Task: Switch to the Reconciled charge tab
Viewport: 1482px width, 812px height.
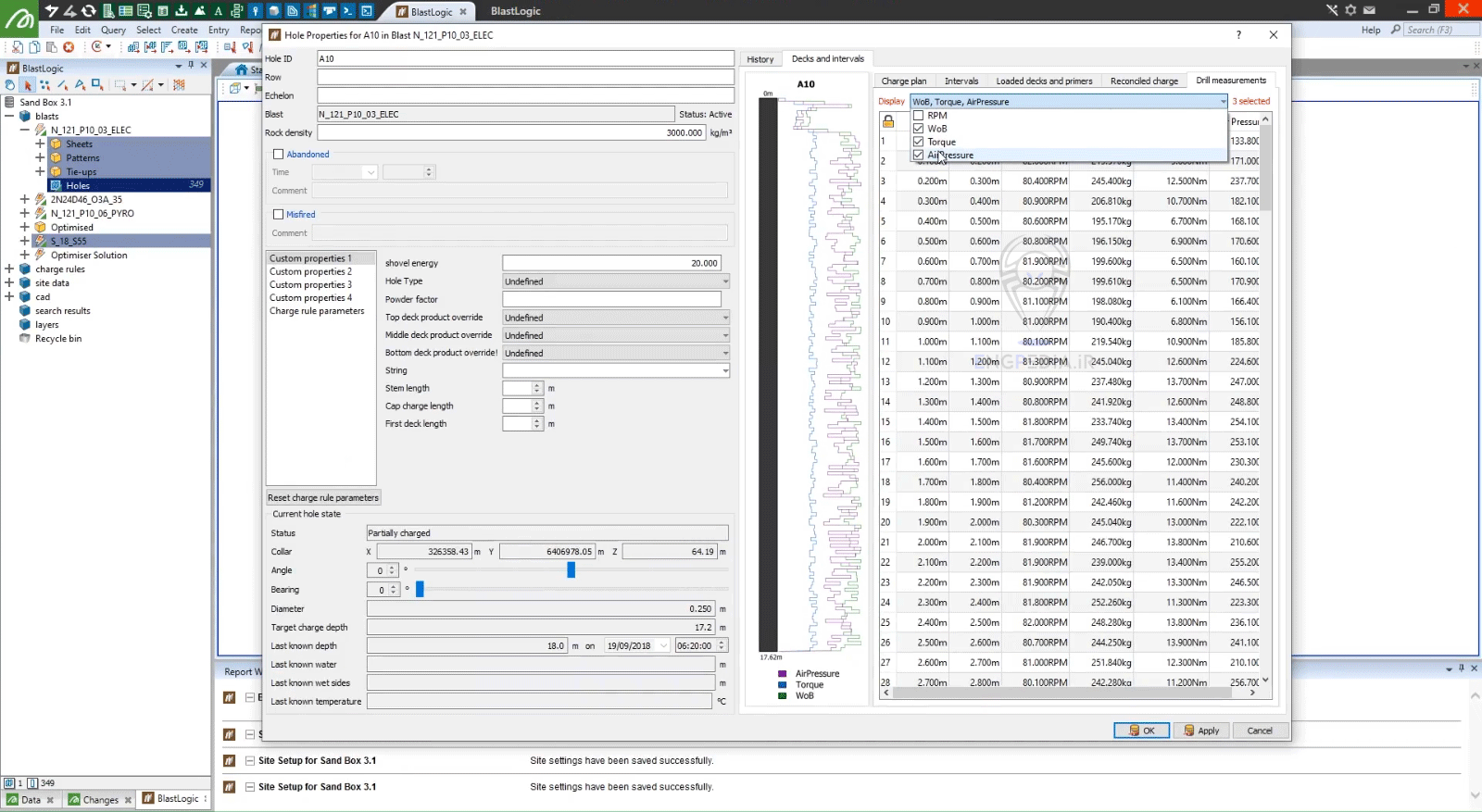Action: pos(1144,81)
